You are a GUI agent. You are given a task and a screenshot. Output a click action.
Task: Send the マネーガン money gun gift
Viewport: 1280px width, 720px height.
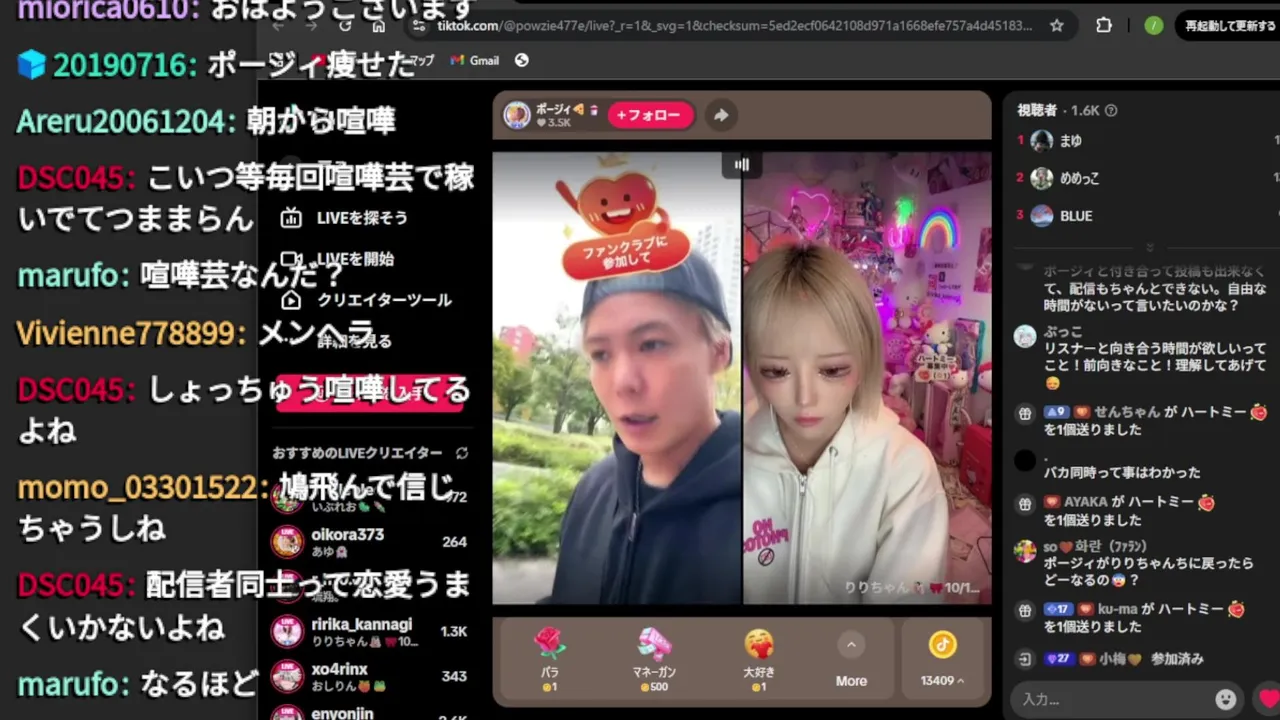[654, 660]
